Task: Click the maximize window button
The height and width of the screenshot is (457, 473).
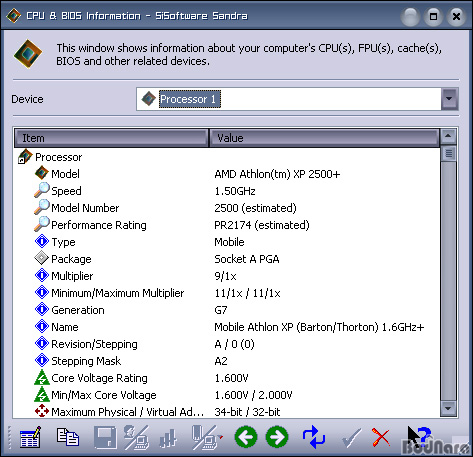Action: tap(433, 16)
